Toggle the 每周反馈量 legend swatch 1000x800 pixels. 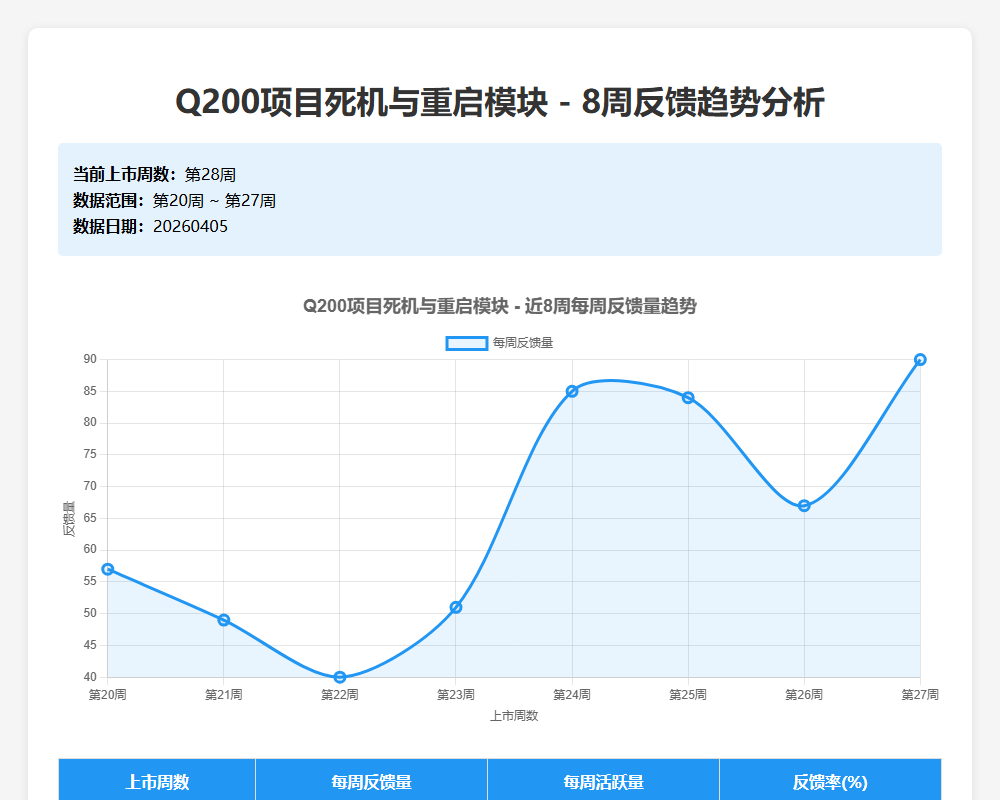[x=467, y=343]
